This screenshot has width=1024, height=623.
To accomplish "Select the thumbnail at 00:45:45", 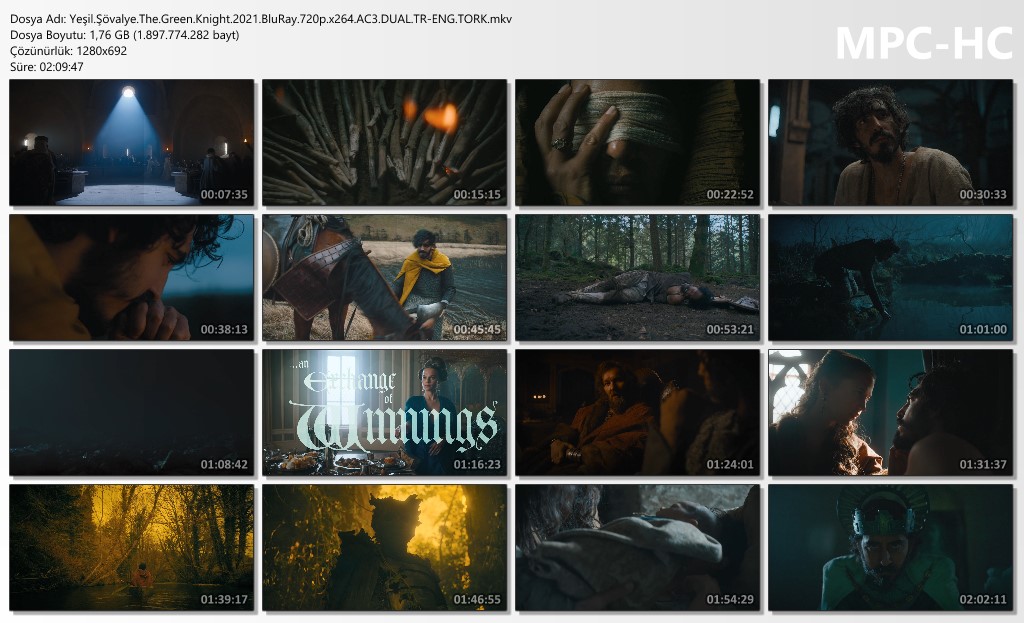I will click(x=385, y=278).
